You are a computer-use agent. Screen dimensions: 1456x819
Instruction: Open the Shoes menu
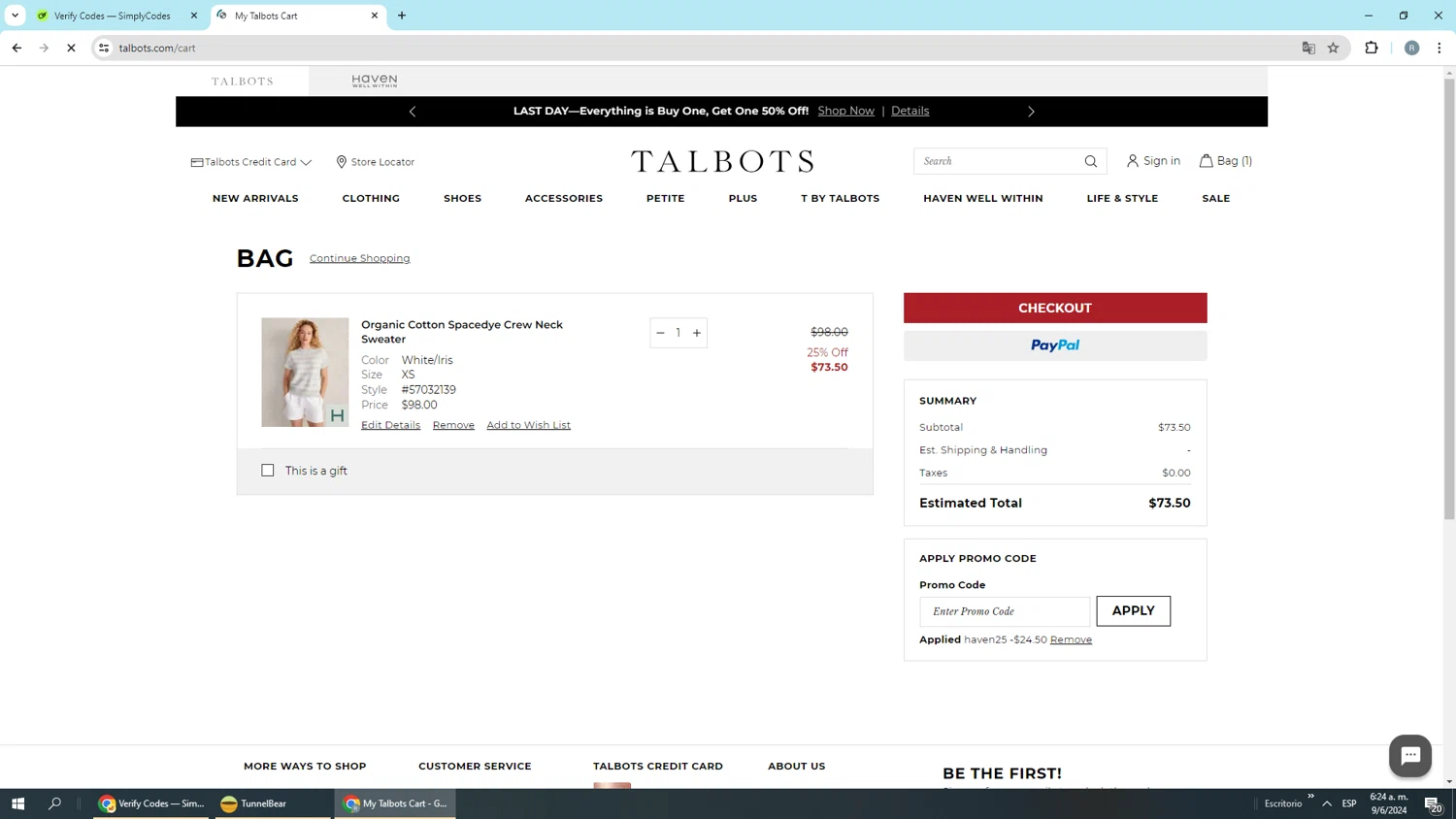[x=462, y=198]
